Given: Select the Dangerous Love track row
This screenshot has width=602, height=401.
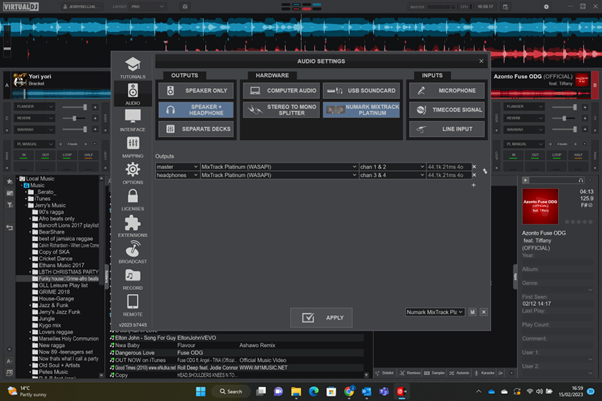Looking at the screenshot, I should (x=236, y=353).
